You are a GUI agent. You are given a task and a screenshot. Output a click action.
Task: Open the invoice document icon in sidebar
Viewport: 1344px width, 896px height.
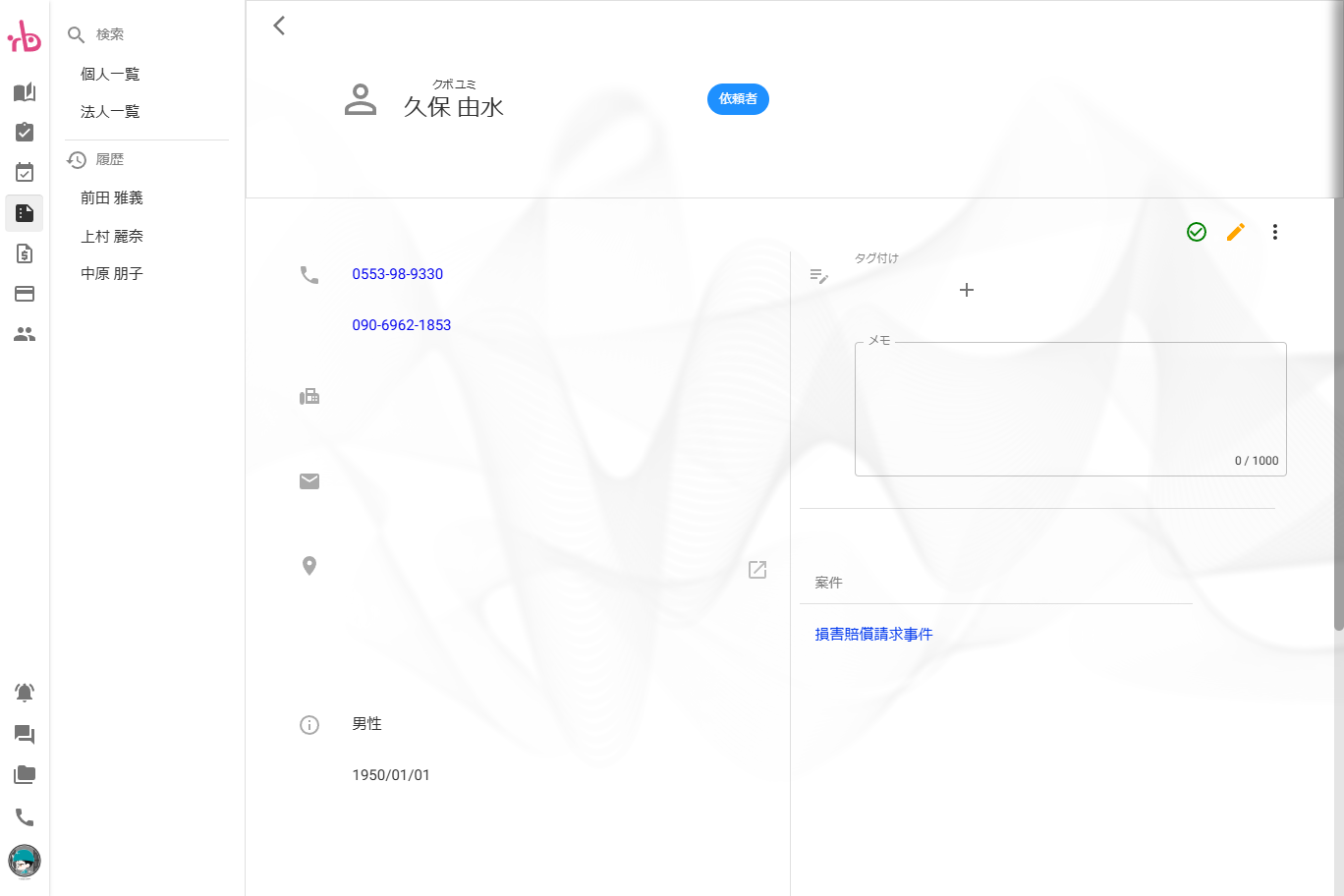click(24, 253)
